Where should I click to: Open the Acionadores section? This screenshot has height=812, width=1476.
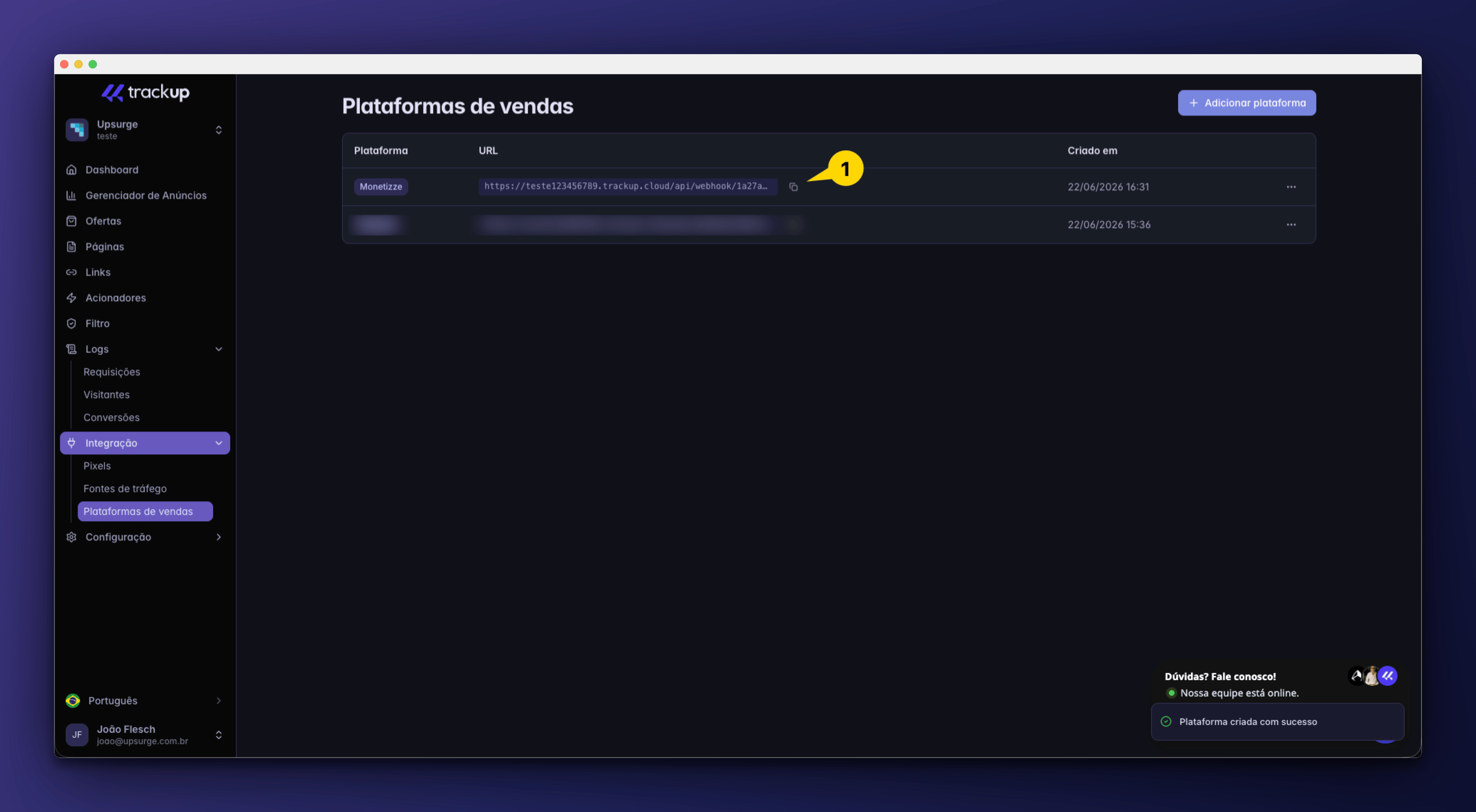115,298
